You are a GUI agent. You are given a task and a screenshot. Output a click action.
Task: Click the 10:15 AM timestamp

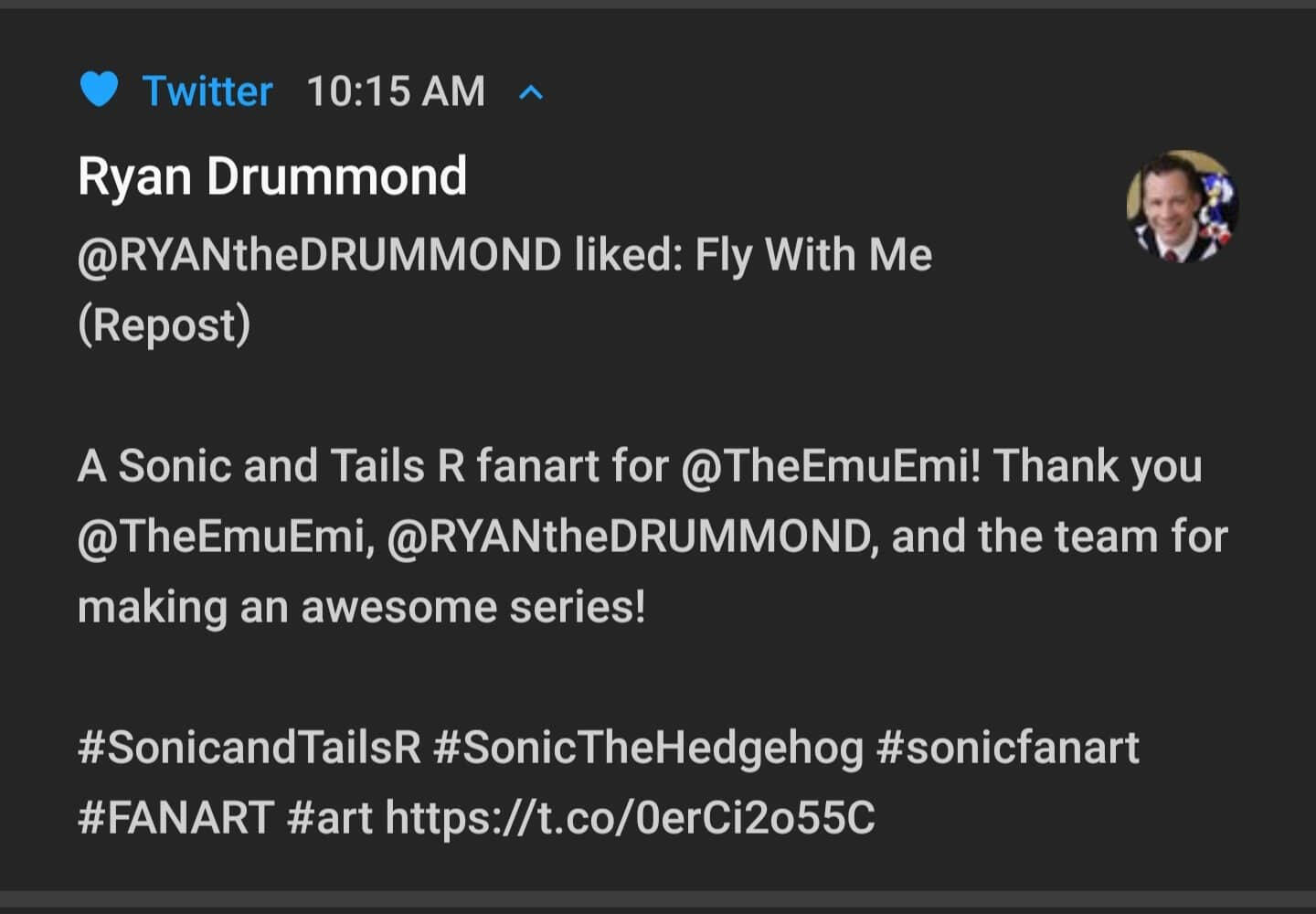click(396, 91)
